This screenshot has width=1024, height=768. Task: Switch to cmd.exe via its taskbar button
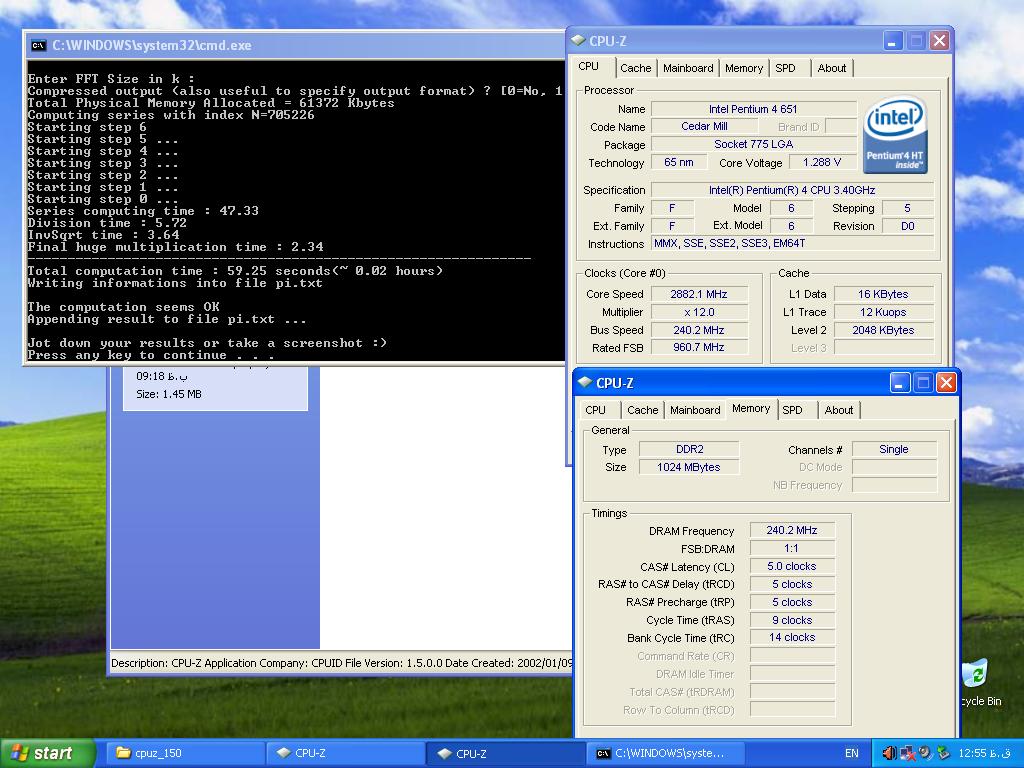coord(665,753)
